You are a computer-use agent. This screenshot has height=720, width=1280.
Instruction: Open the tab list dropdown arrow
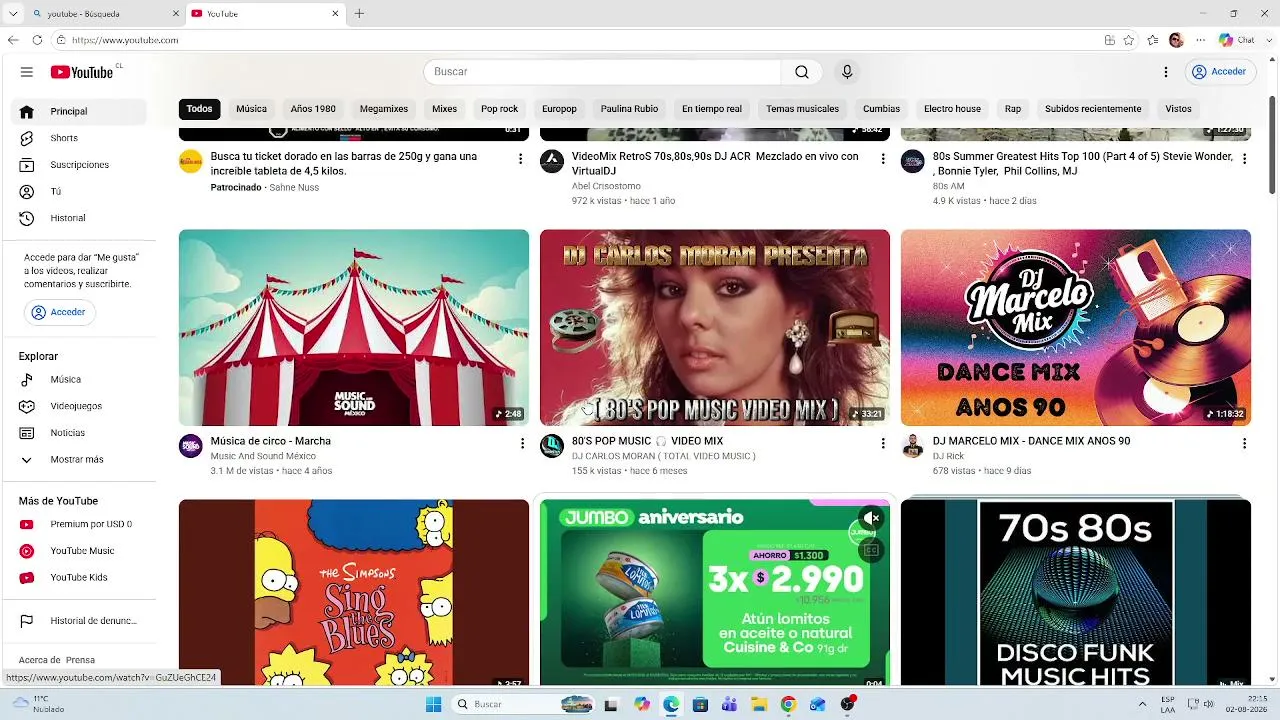coord(13,13)
